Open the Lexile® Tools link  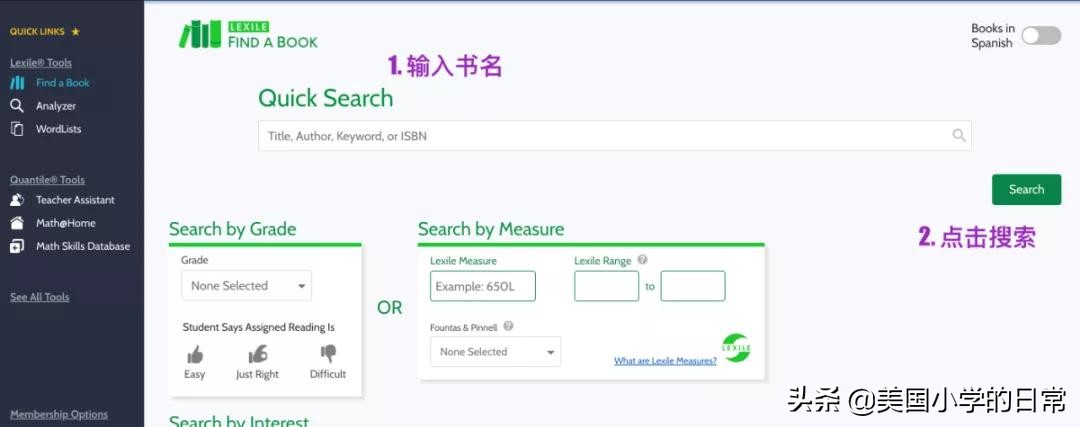coord(41,63)
